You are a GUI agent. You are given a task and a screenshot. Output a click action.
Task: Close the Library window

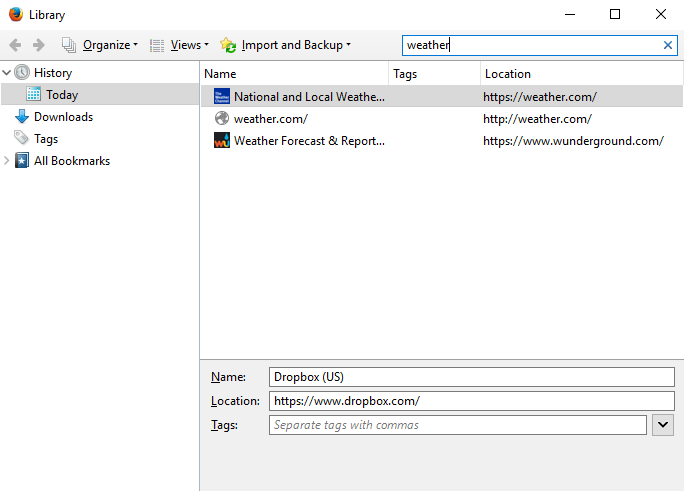pos(660,14)
